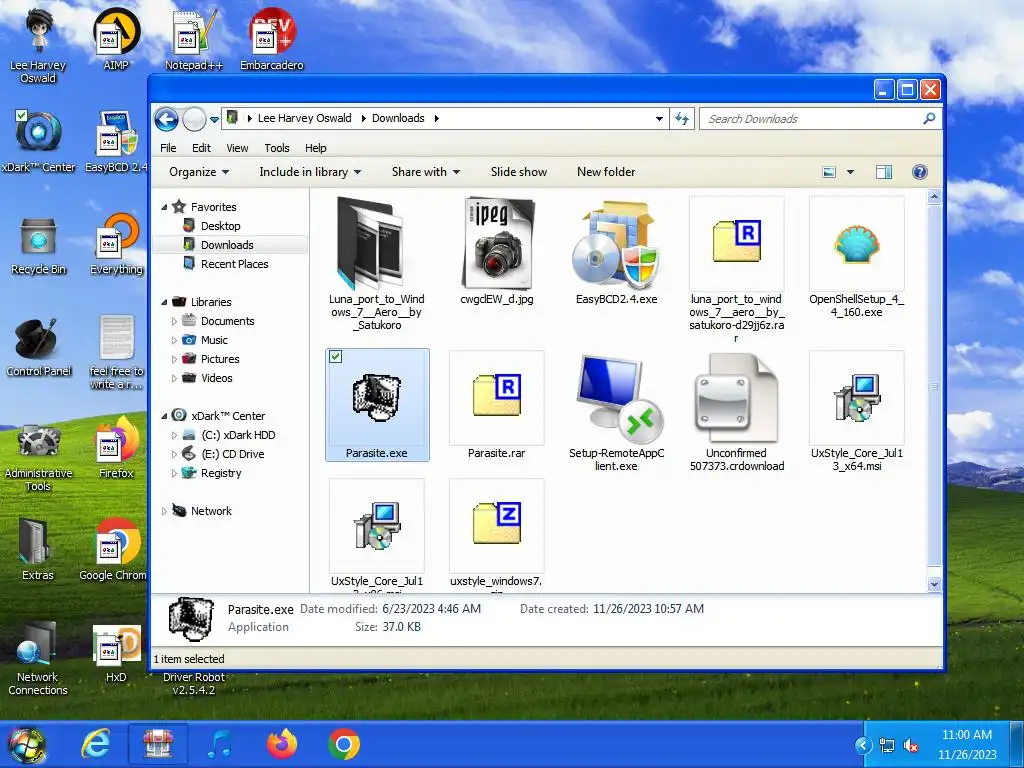Open the Tools menu
The image size is (1024, 768).
point(277,148)
